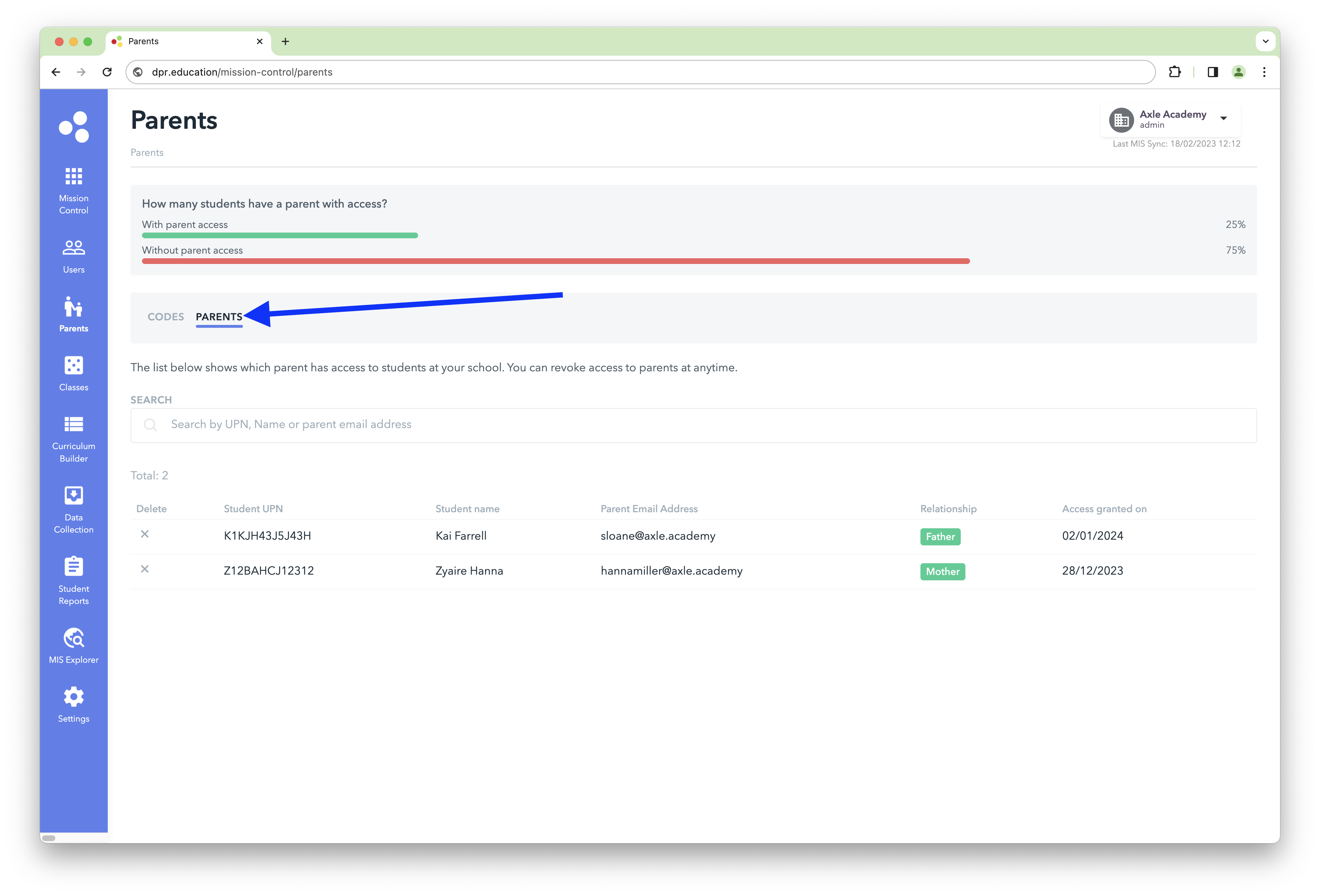Image resolution: width=1320 pixels, height=896 pixels.
Task: Remove Zyaire Hanna's parent access entry
Action: point(145,569)
